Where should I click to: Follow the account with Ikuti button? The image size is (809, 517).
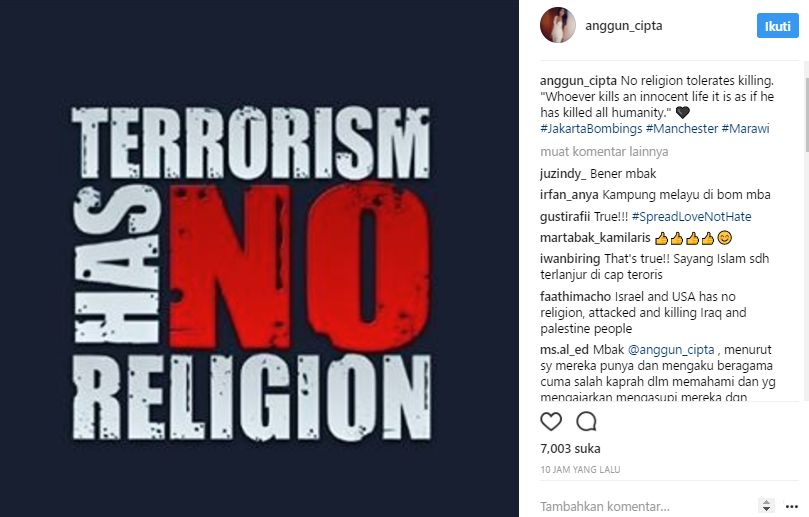778,26
